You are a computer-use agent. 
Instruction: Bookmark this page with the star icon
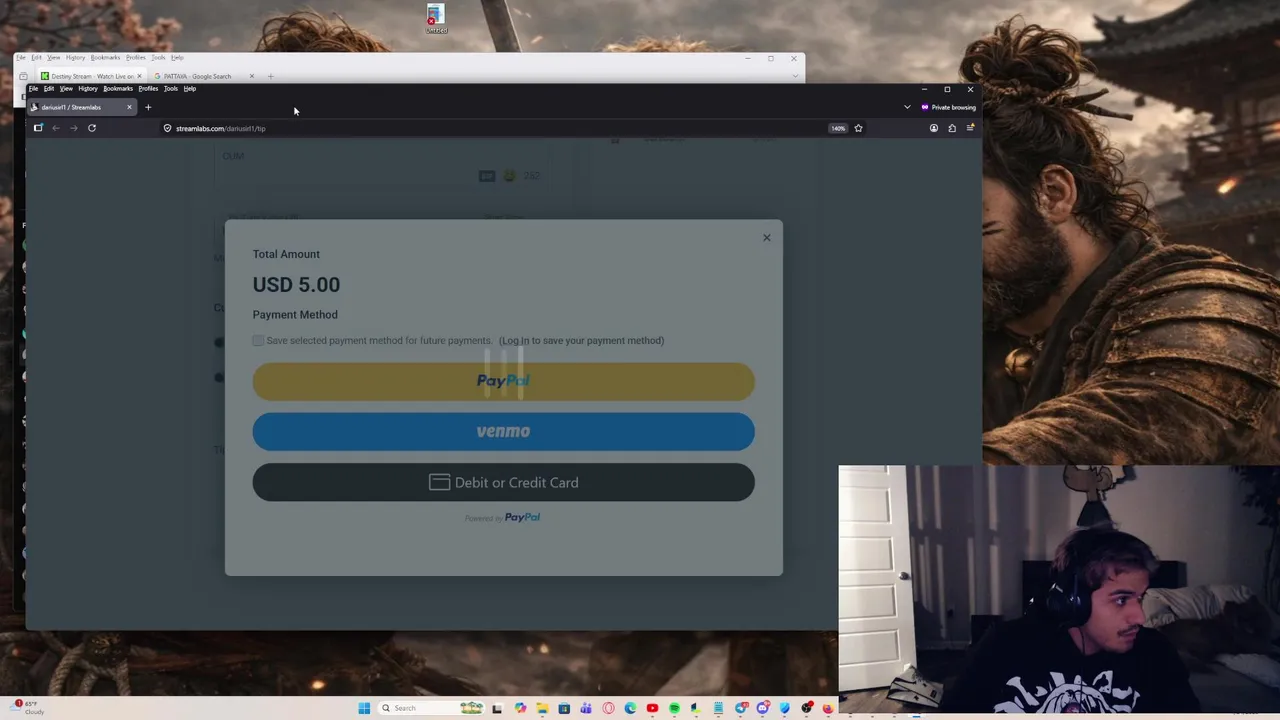tap(858, 128)
